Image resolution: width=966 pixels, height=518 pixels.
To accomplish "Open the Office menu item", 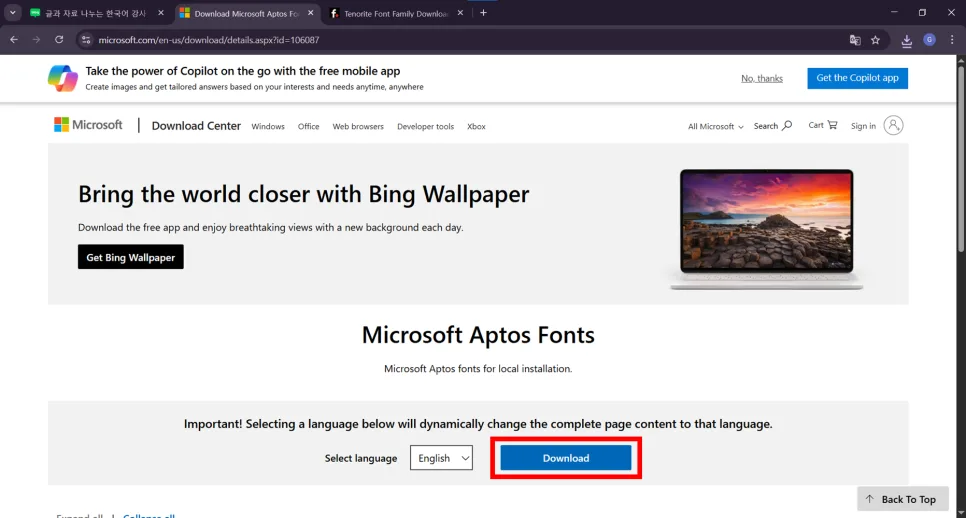I will point(309,126).
